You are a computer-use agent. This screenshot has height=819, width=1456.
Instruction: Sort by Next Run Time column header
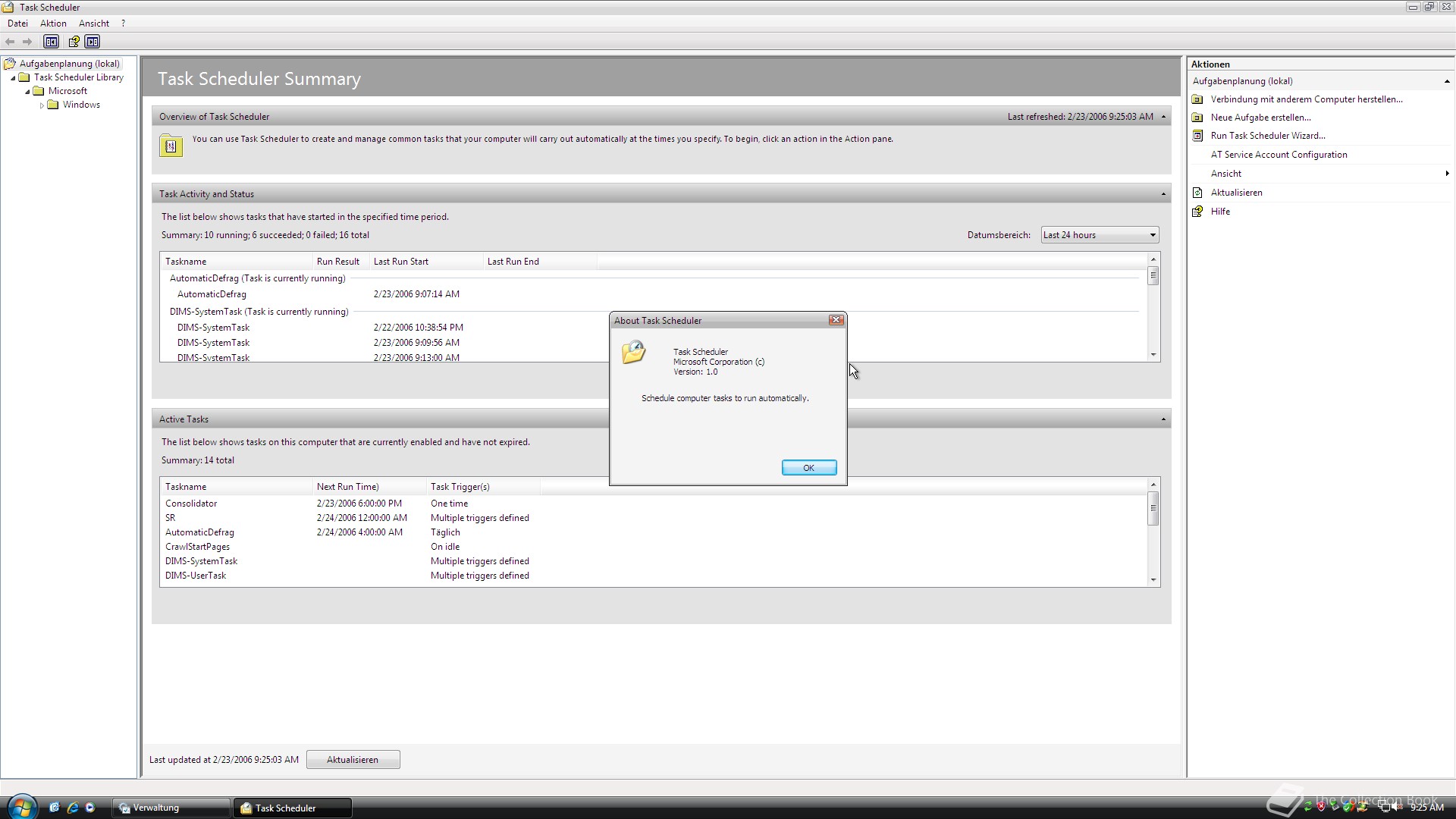(369, 487)
